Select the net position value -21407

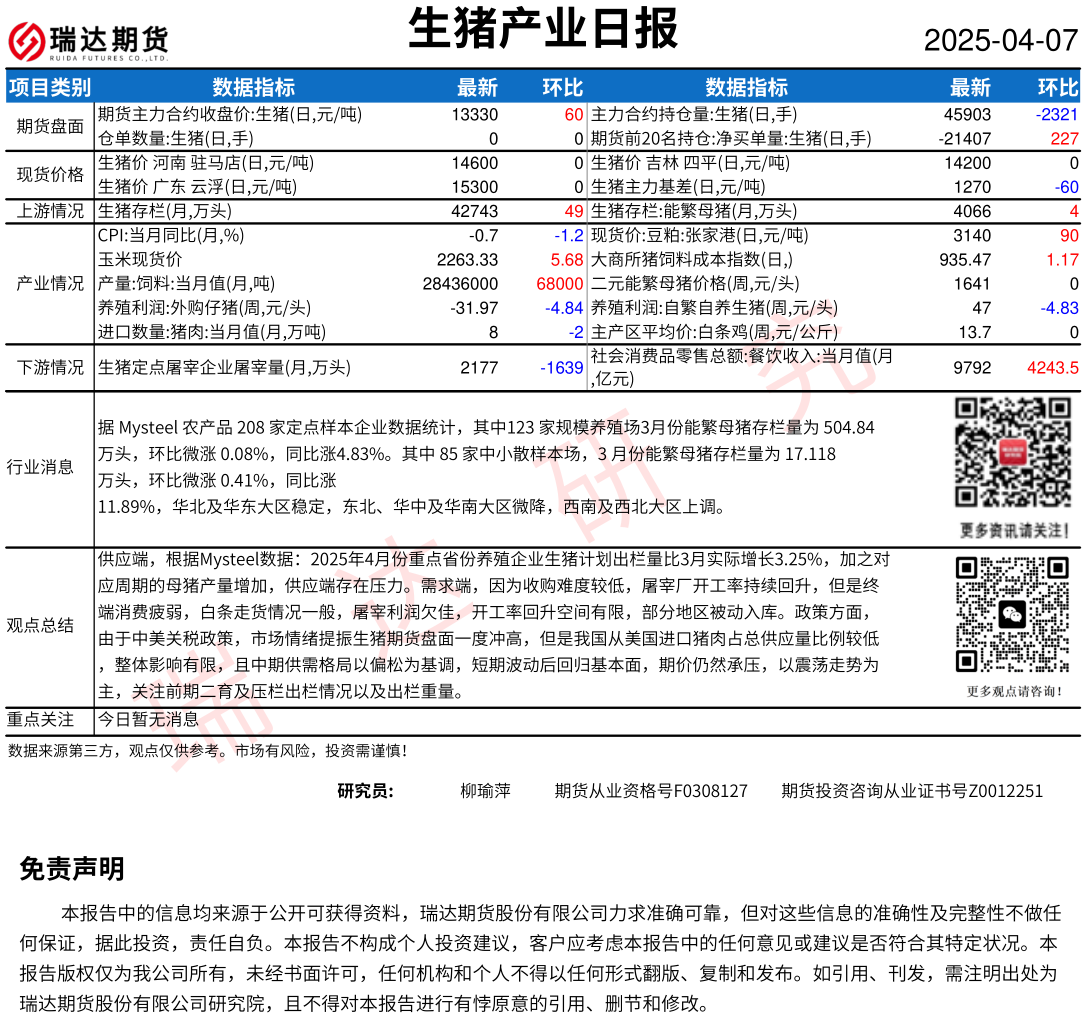click(x=965, y=139)
